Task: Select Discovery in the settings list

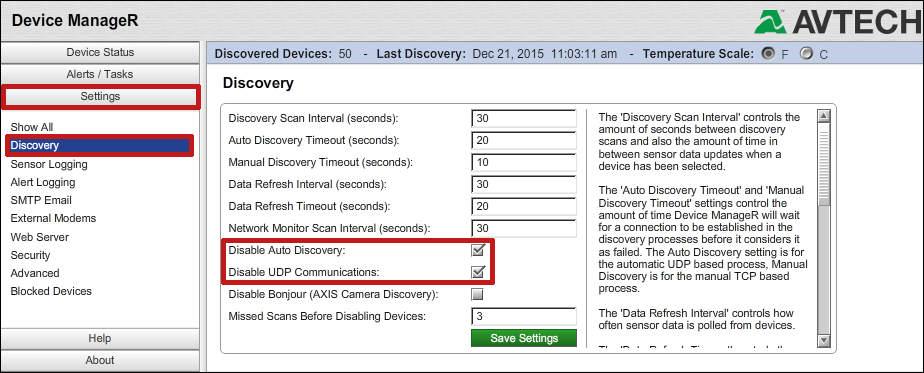Action: (100, 146)
